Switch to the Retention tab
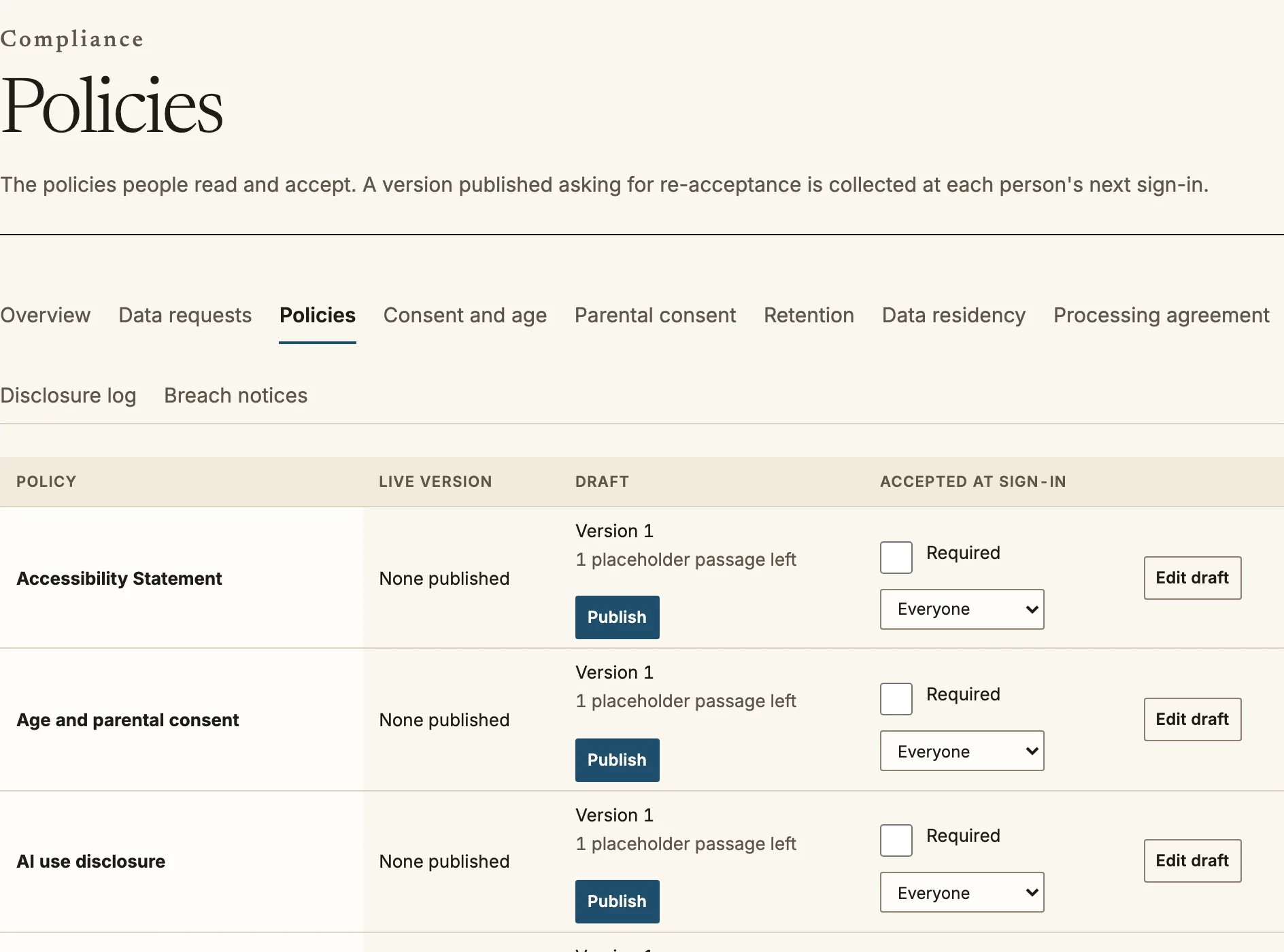 point(809,315)
